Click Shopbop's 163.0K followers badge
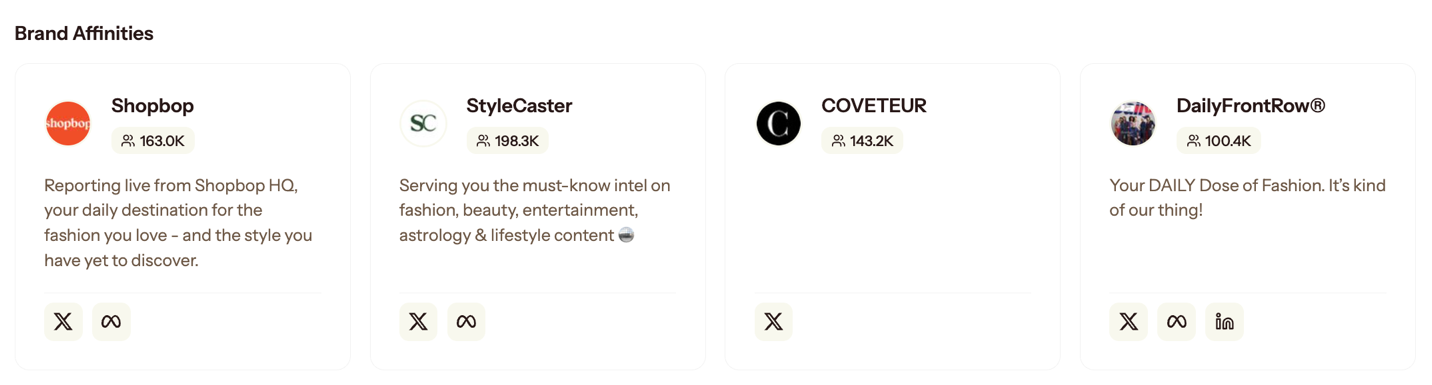Screen dimensions: 1432x385 click(x=153, y=141)
